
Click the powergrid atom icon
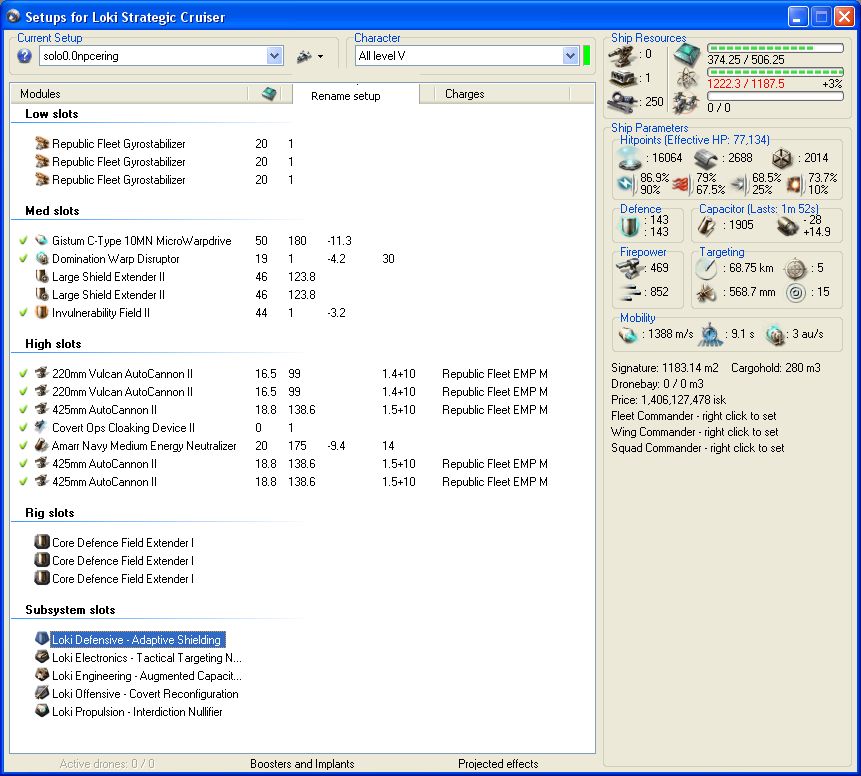pos(687,79)
